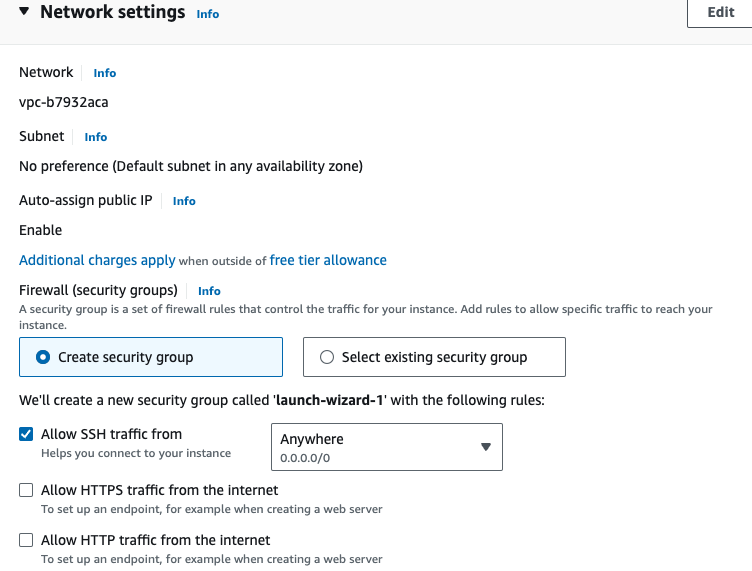Image resolution: width=752 pixels, height=571 pixels.
Task: Enable Allow HTTP traffic from the internet
Action: click(x=26, y=540)
